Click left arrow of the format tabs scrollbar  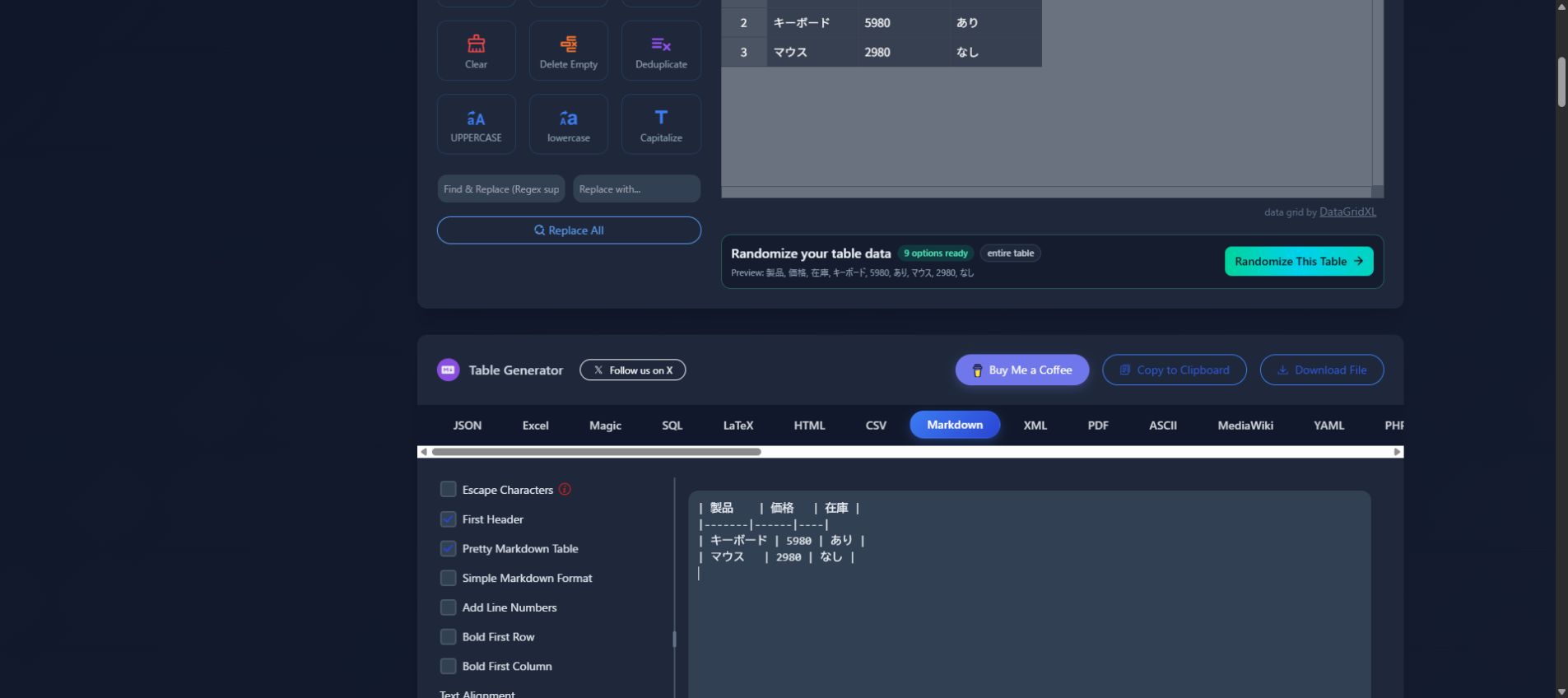point(424,452)
